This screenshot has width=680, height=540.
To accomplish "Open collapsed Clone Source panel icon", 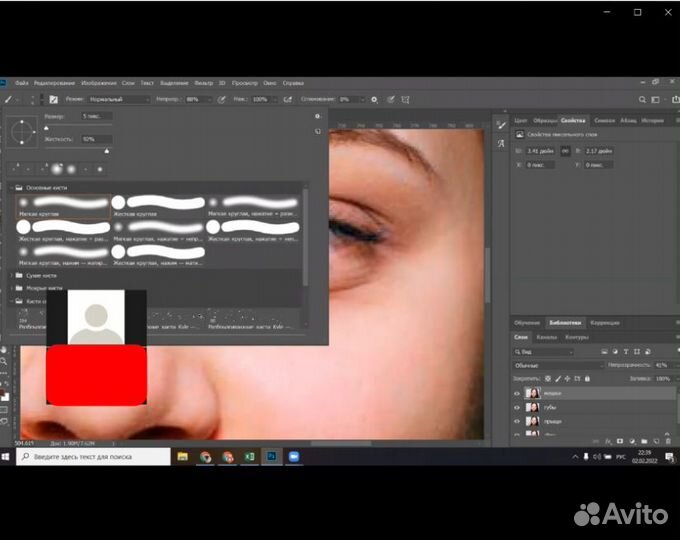I will [501, 143].
